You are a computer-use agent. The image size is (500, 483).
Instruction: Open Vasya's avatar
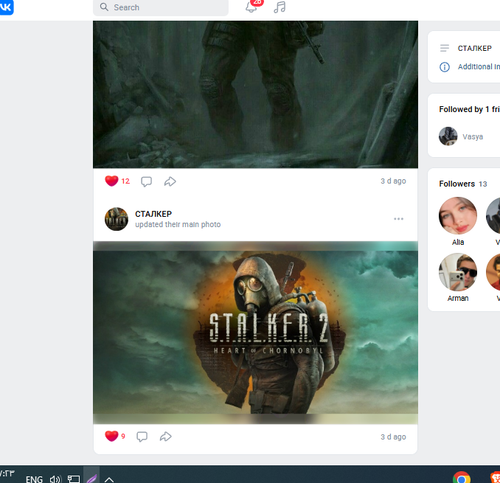click(x=448, y=136)
